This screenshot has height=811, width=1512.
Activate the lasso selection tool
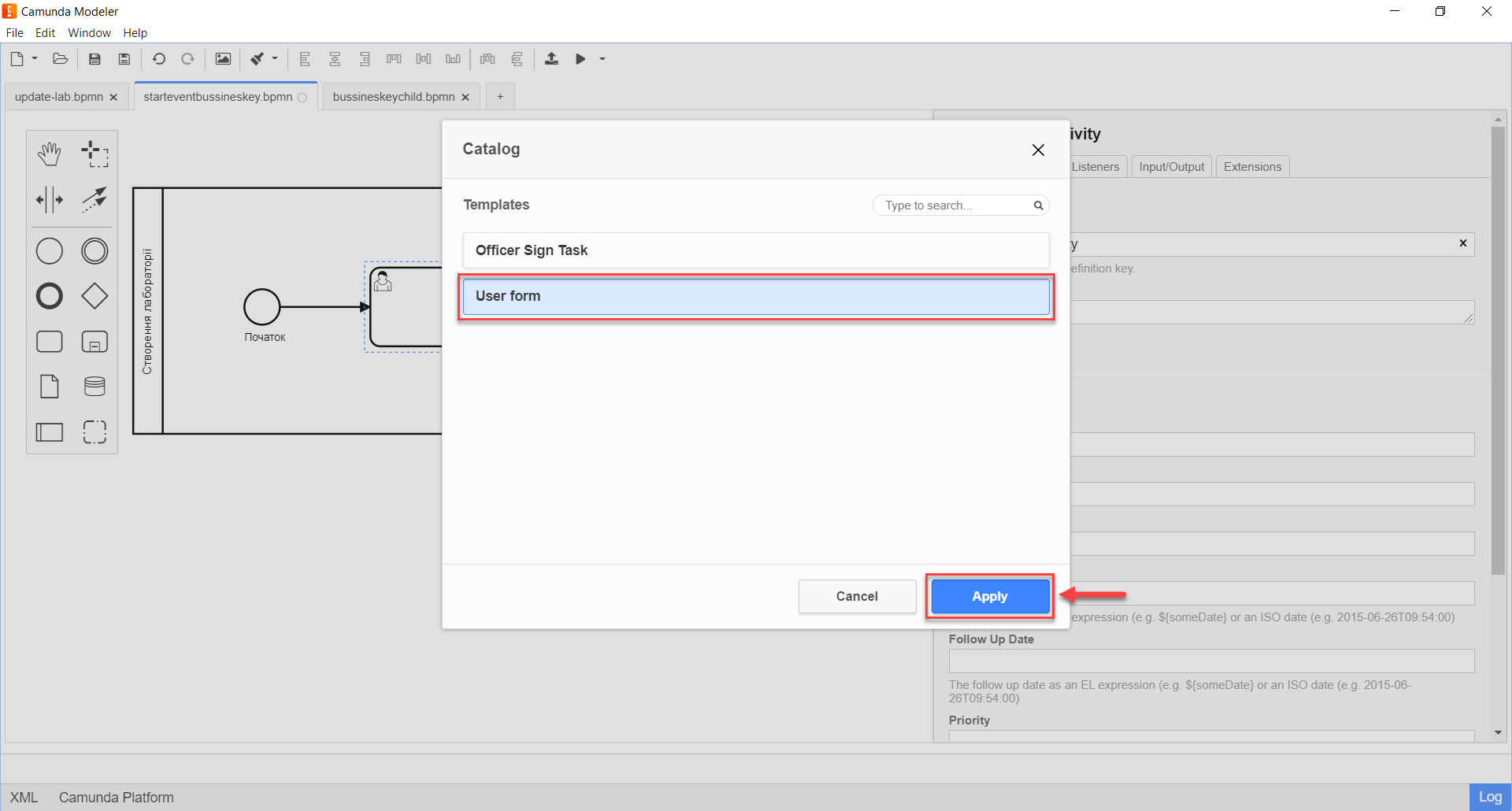click(x=94, y=154)
